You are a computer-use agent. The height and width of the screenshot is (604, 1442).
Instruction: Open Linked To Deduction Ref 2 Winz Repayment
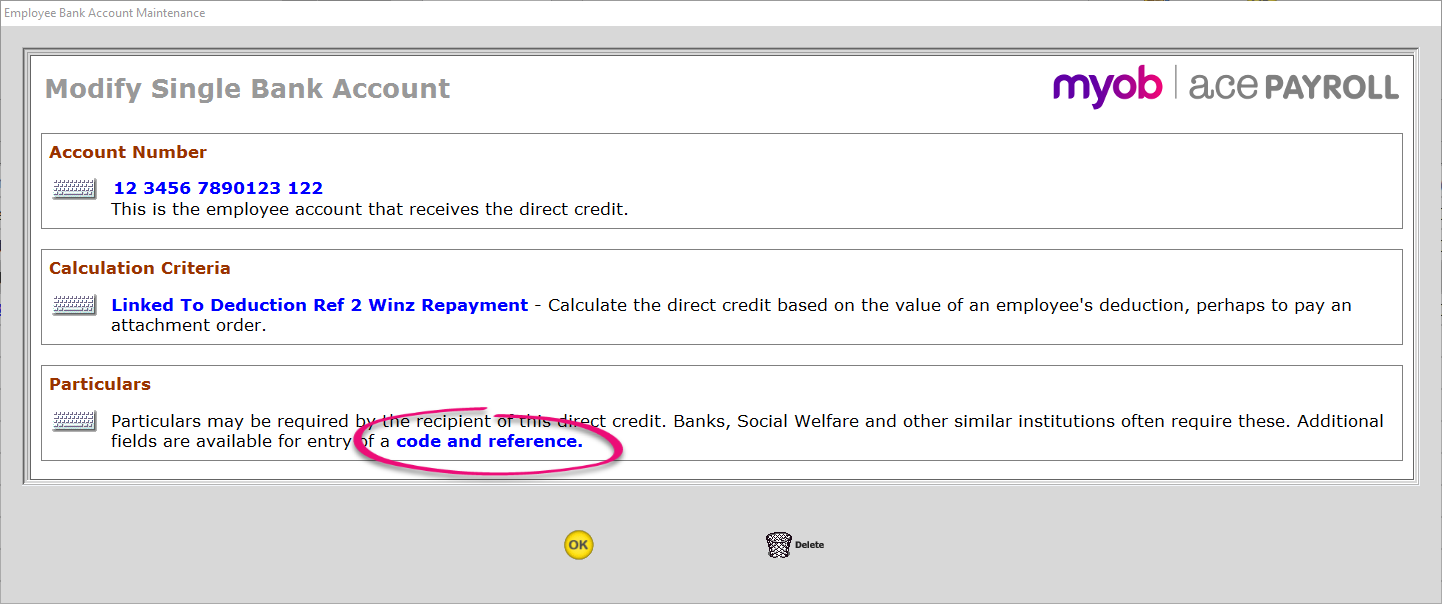319,305
